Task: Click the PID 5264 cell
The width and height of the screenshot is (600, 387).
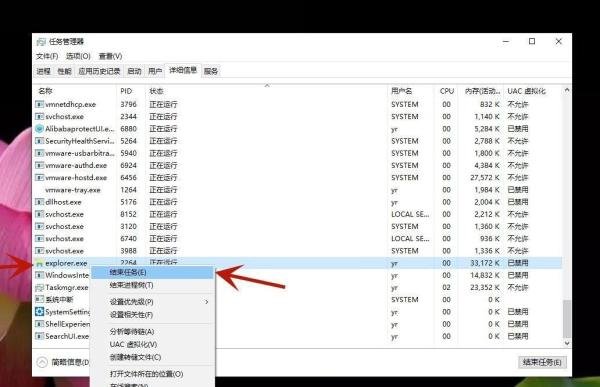Action: (128, 141)
